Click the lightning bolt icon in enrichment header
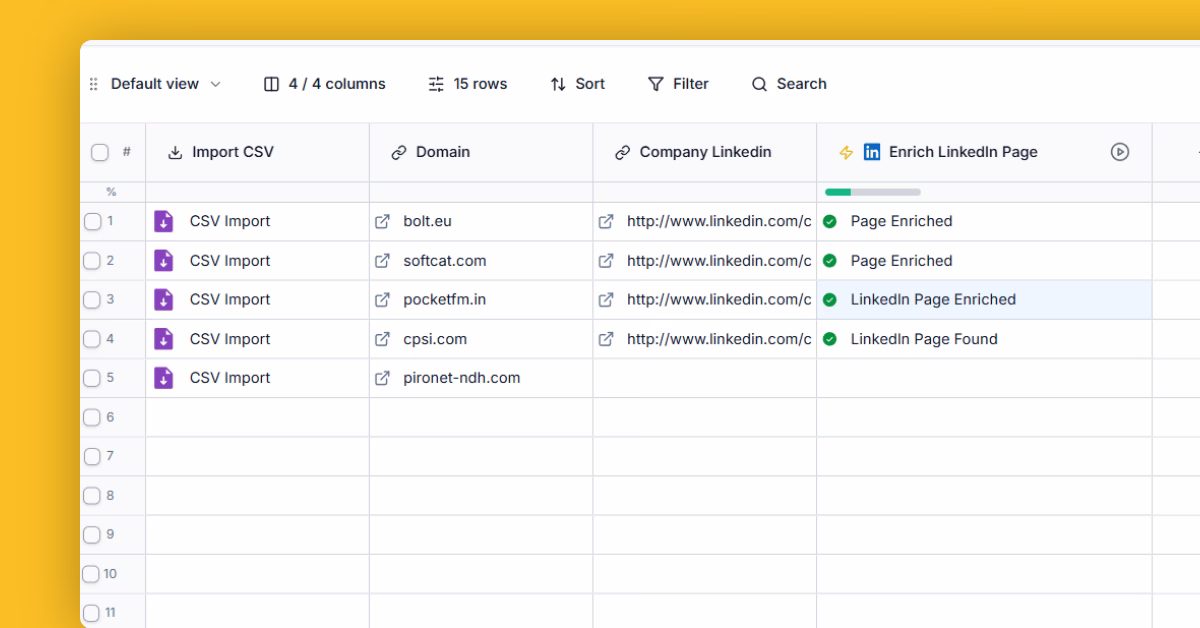Image resolution: width=1200 pixels, height=628 pixels. click(x=846, y=152)
